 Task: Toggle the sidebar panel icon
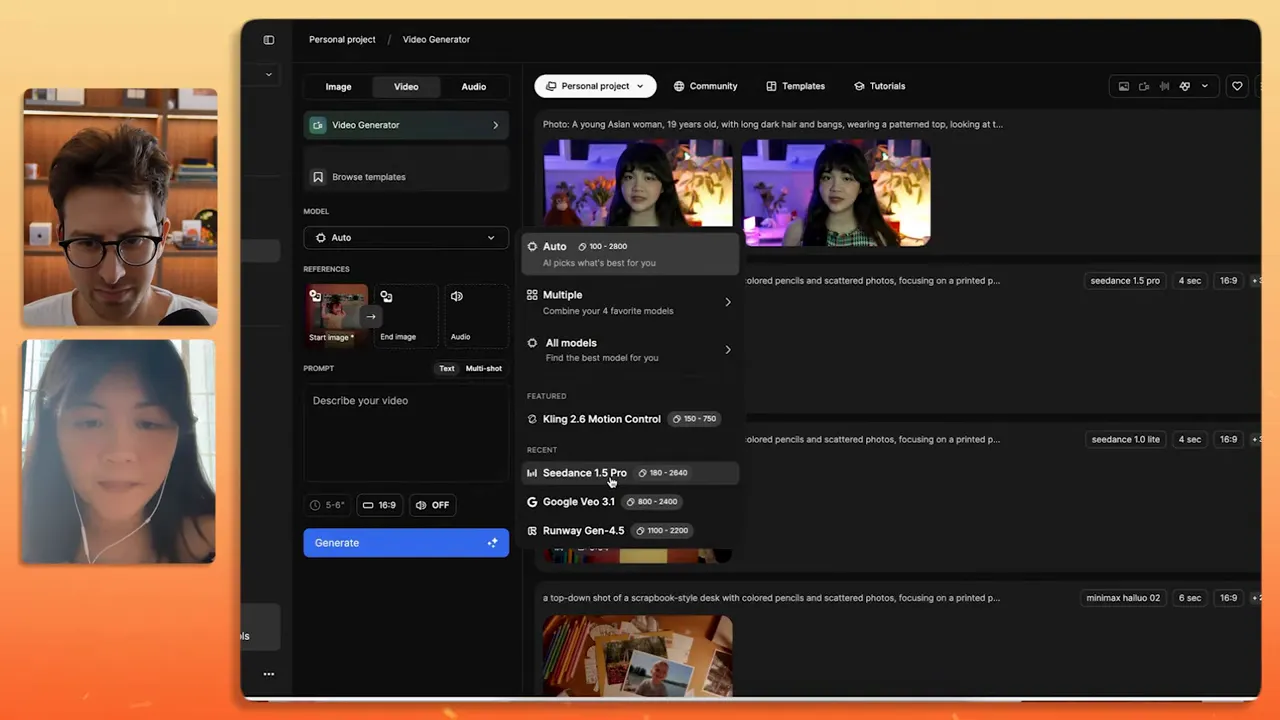268,40
